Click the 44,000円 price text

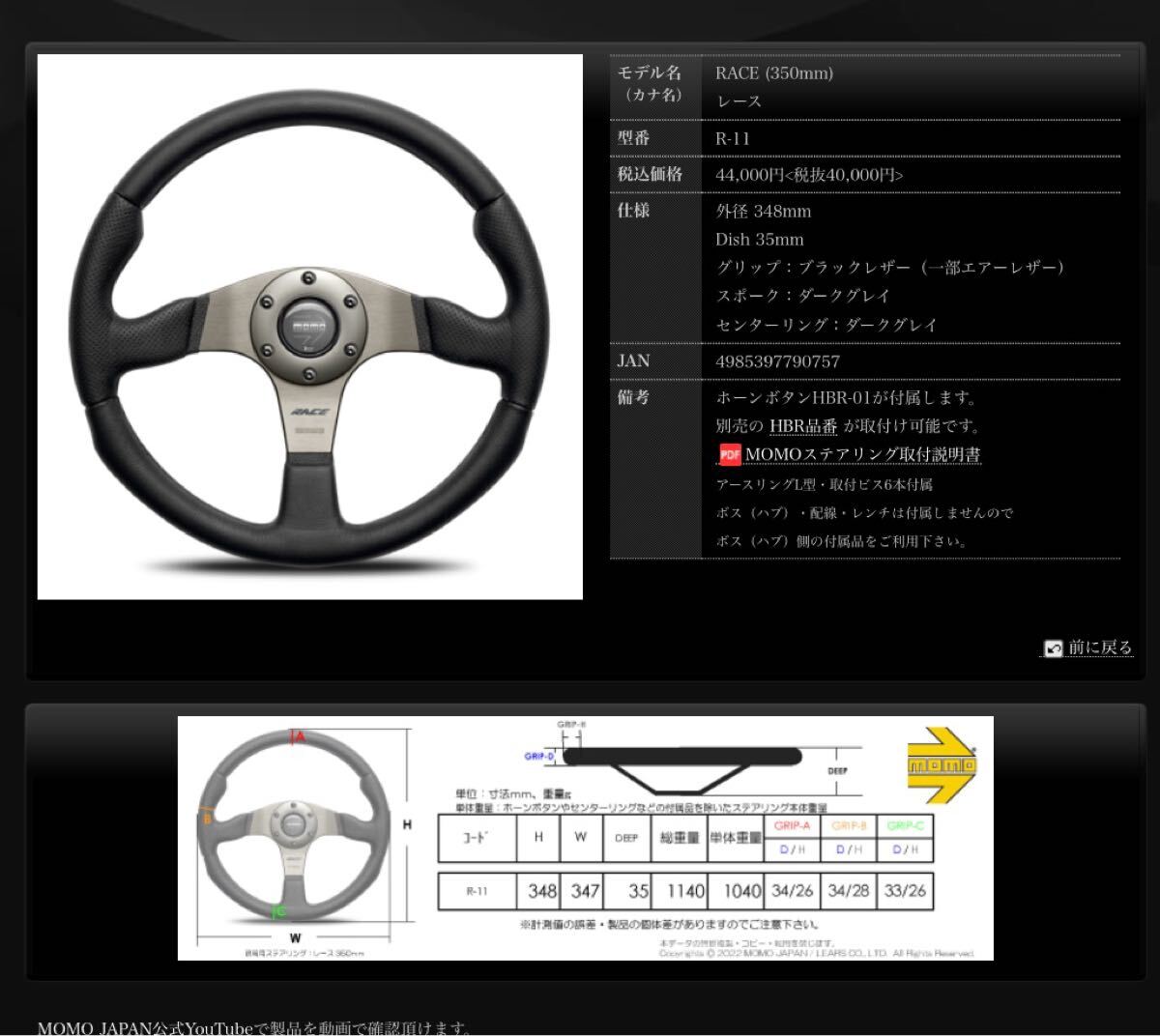tap(750, 175)
